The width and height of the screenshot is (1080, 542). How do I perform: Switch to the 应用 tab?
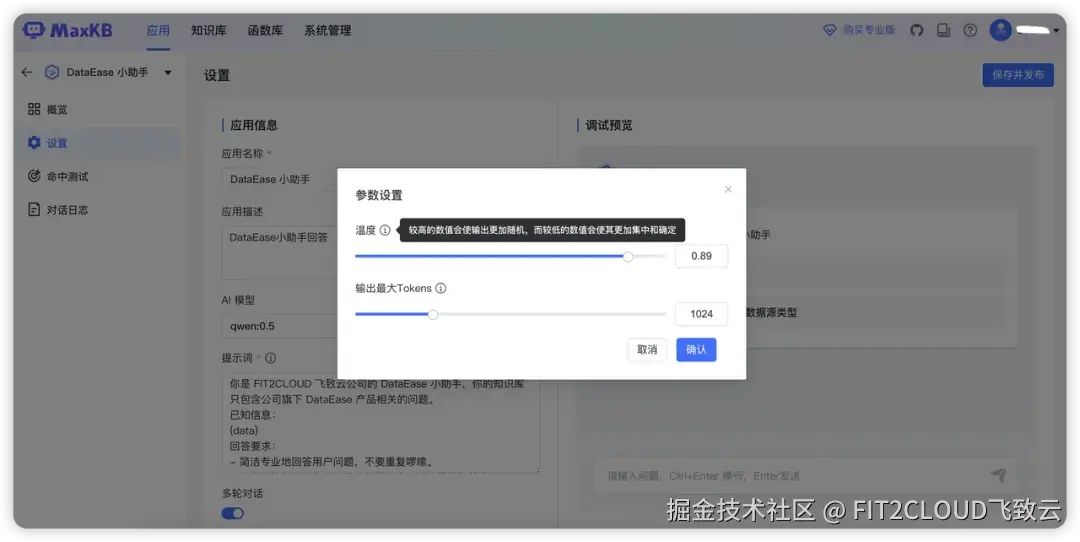[x=158, y=30]
